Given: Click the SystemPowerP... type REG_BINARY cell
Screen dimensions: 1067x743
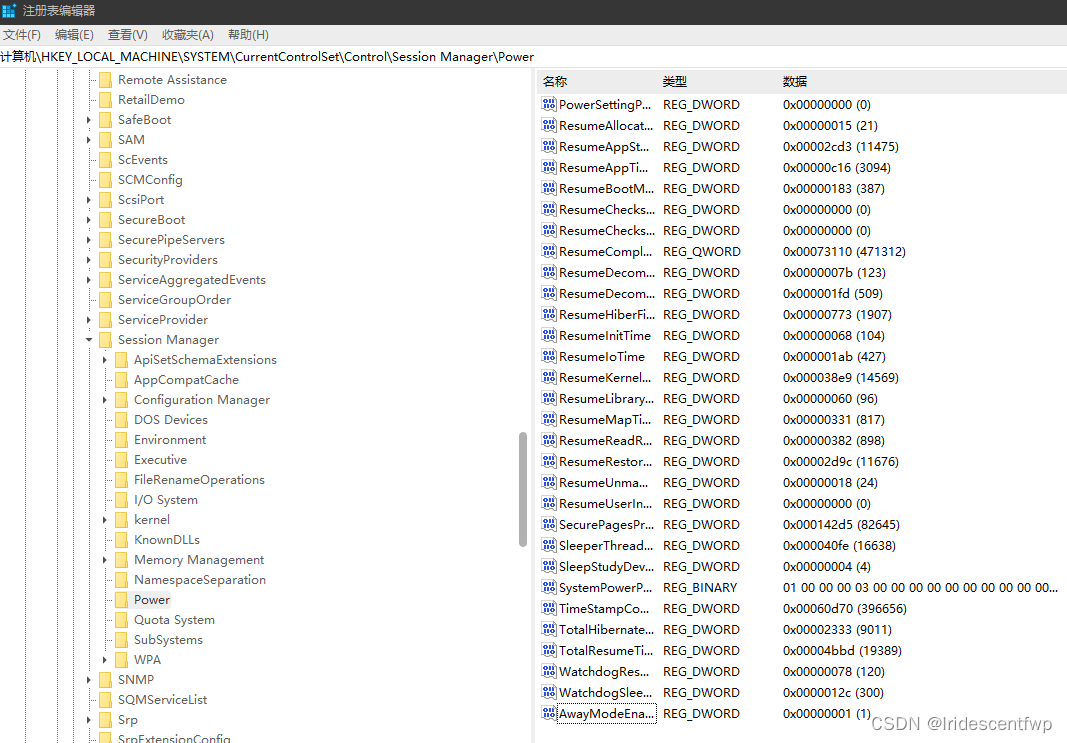Looking at the screenshot, I should [700, 587].
